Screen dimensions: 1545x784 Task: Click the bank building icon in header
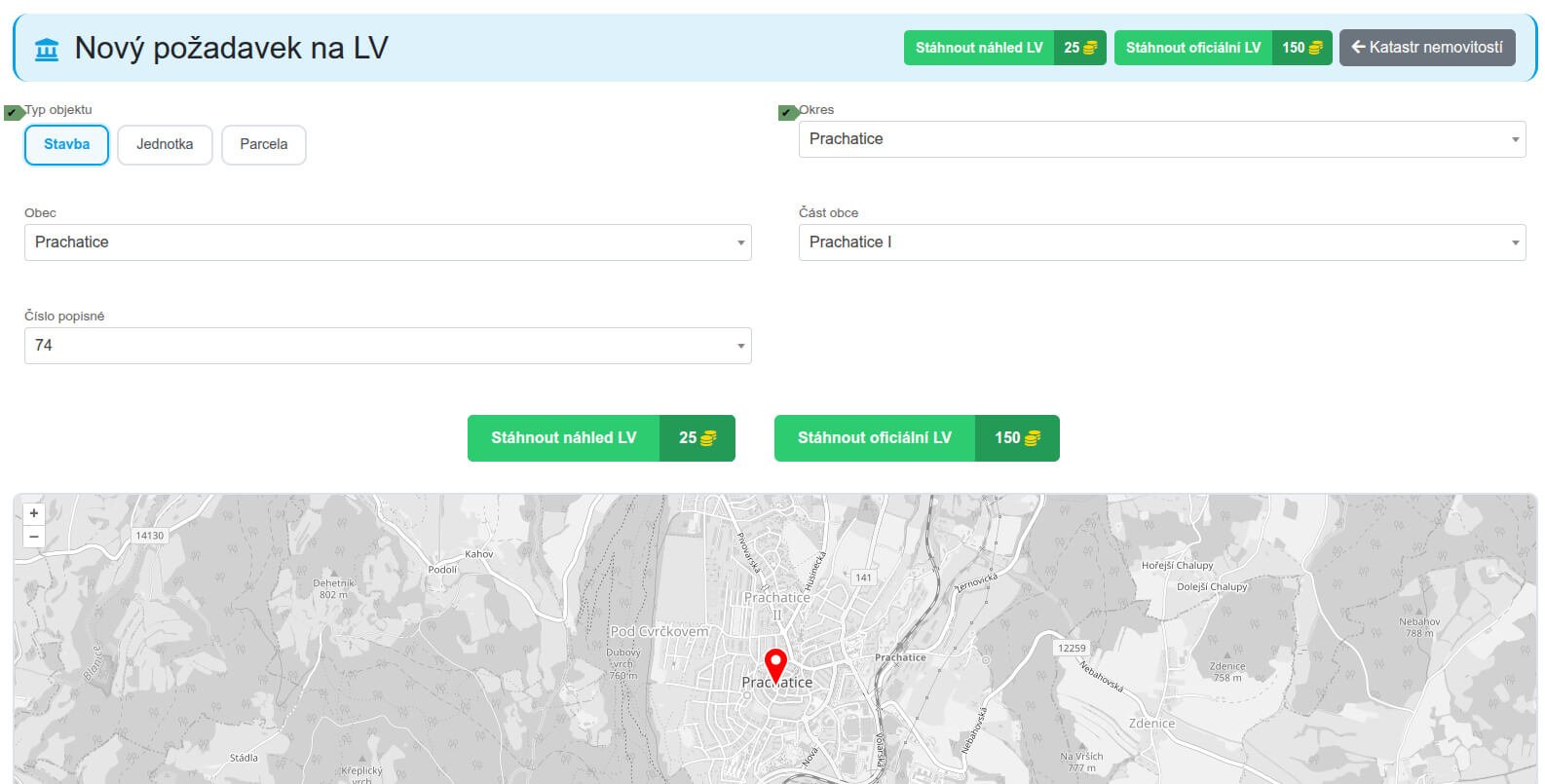47,49
